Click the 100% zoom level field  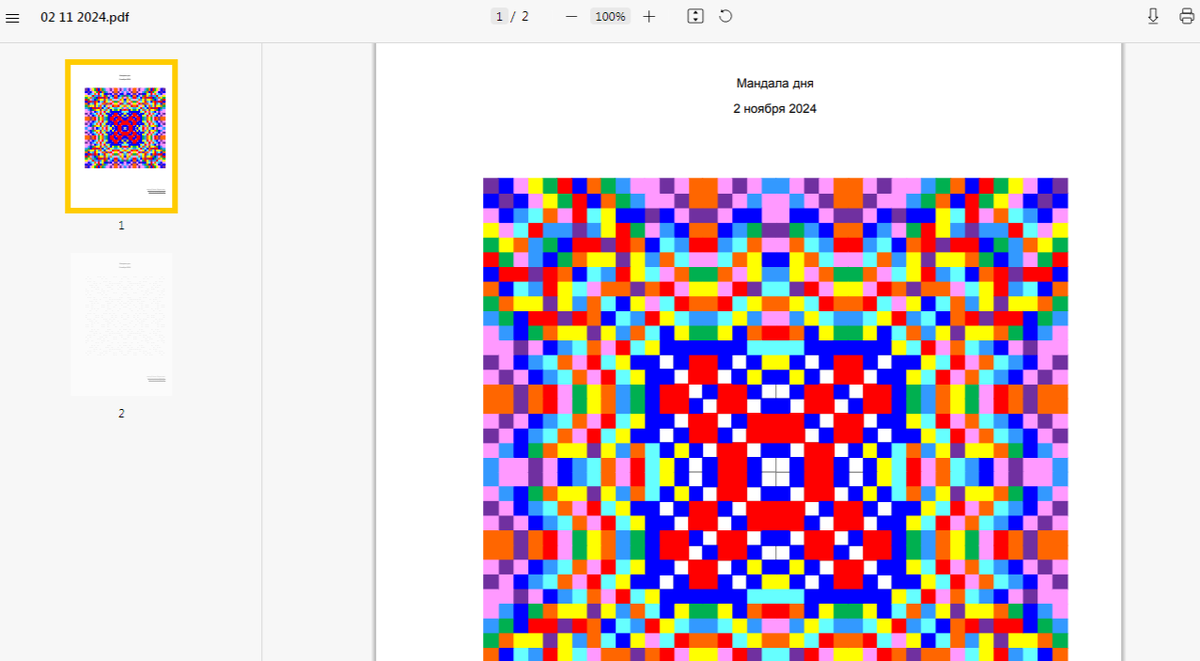tap(609, 16)
